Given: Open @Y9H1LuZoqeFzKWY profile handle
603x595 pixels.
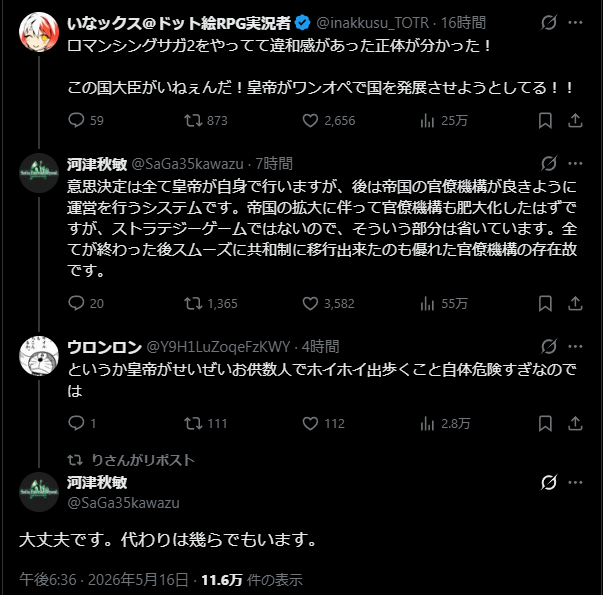Looking at the screenshot, I should point(218,347).
